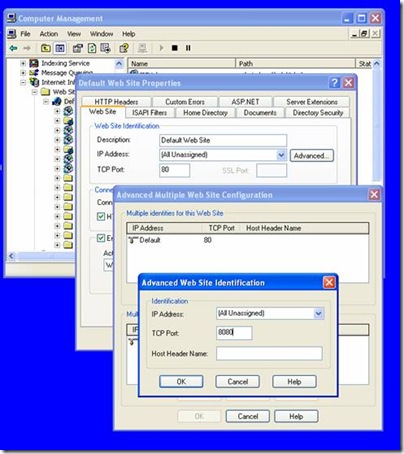Click the Message Queuing tree icon
This screenshot has width=404, height=454.
[34, 72]
